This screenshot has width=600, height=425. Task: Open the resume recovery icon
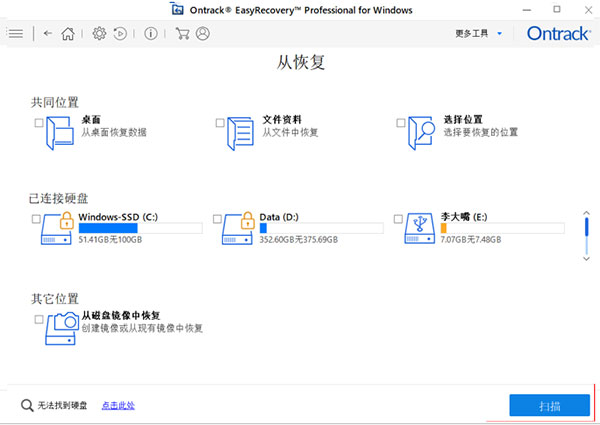click(x=120, y=34)
